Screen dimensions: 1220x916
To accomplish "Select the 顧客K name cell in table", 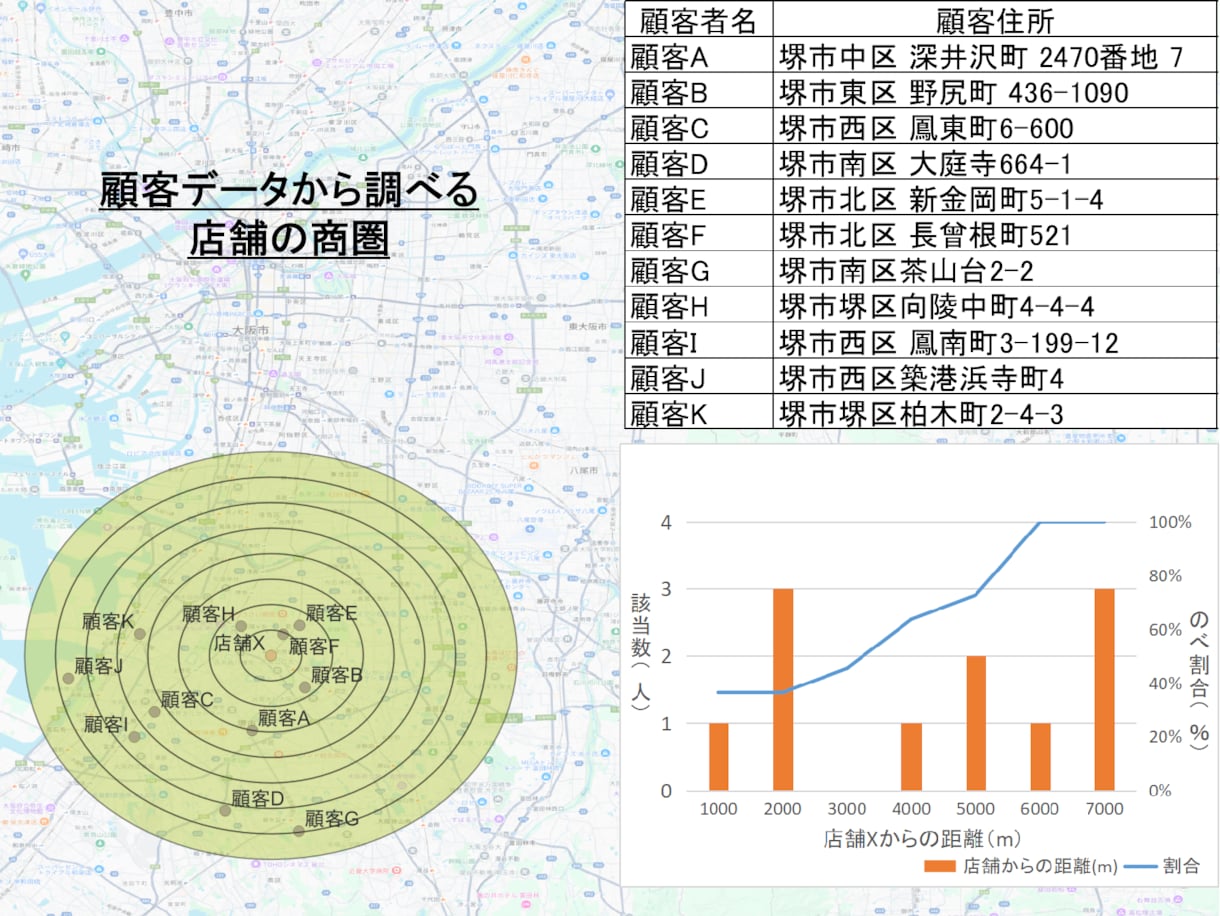I will click(699, 413).
